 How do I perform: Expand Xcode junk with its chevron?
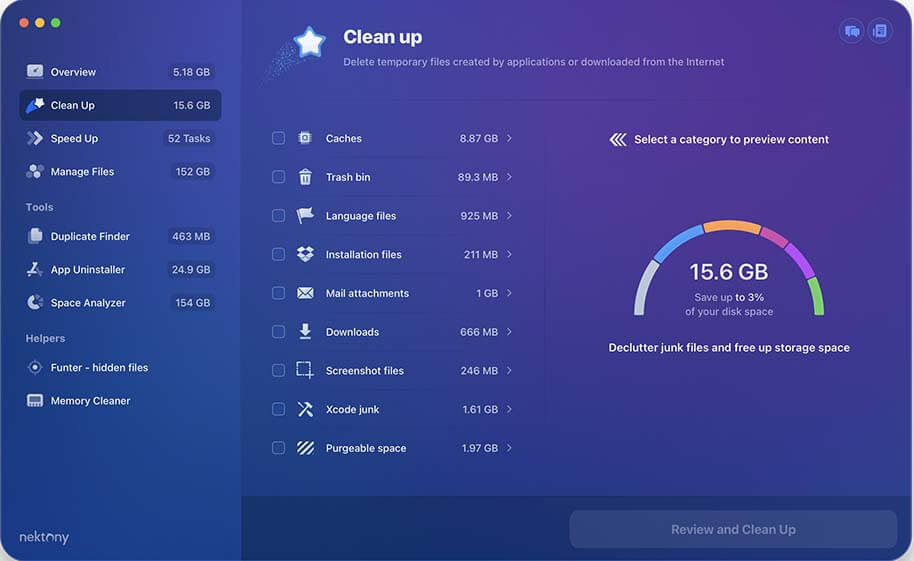(x=509, y=409)
